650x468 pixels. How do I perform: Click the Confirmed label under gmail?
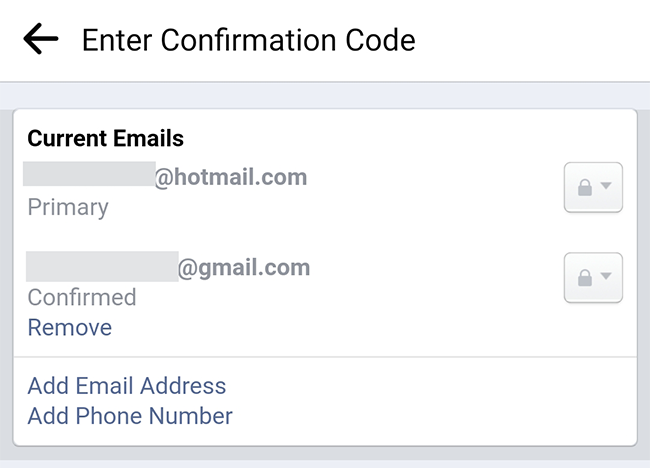pyautogui.click(x=82, y=297)
